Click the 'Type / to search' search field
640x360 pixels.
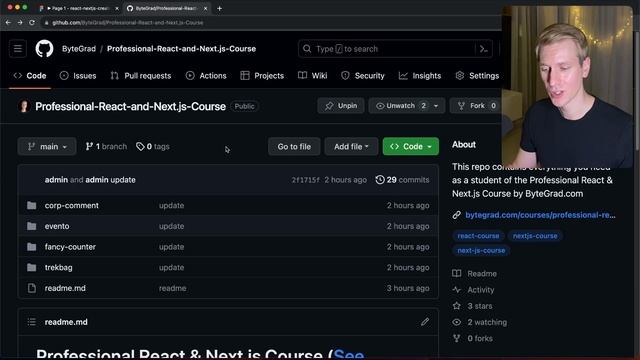(395, 49)
